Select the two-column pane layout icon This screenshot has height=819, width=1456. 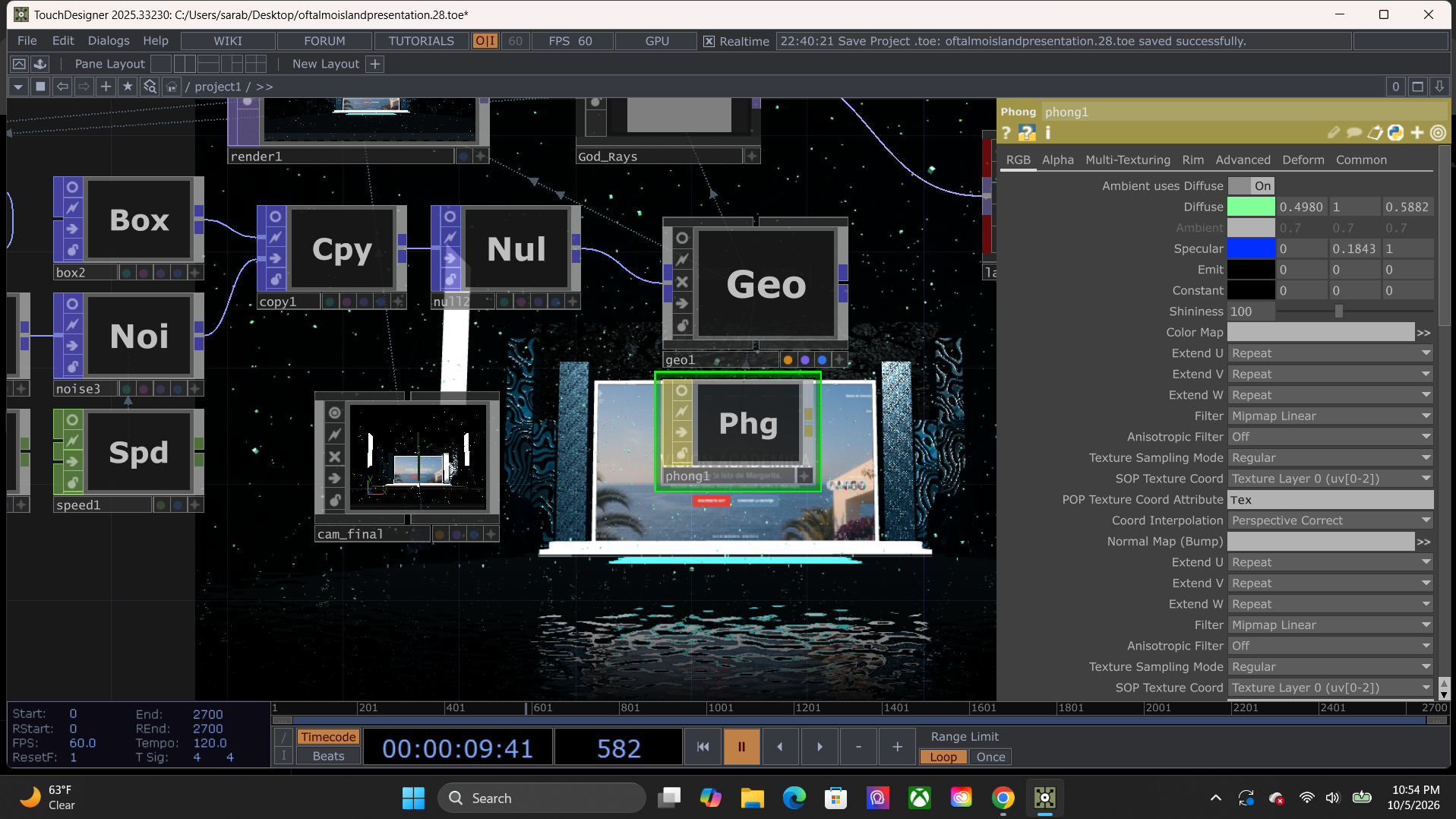click(x=185, y=64)
